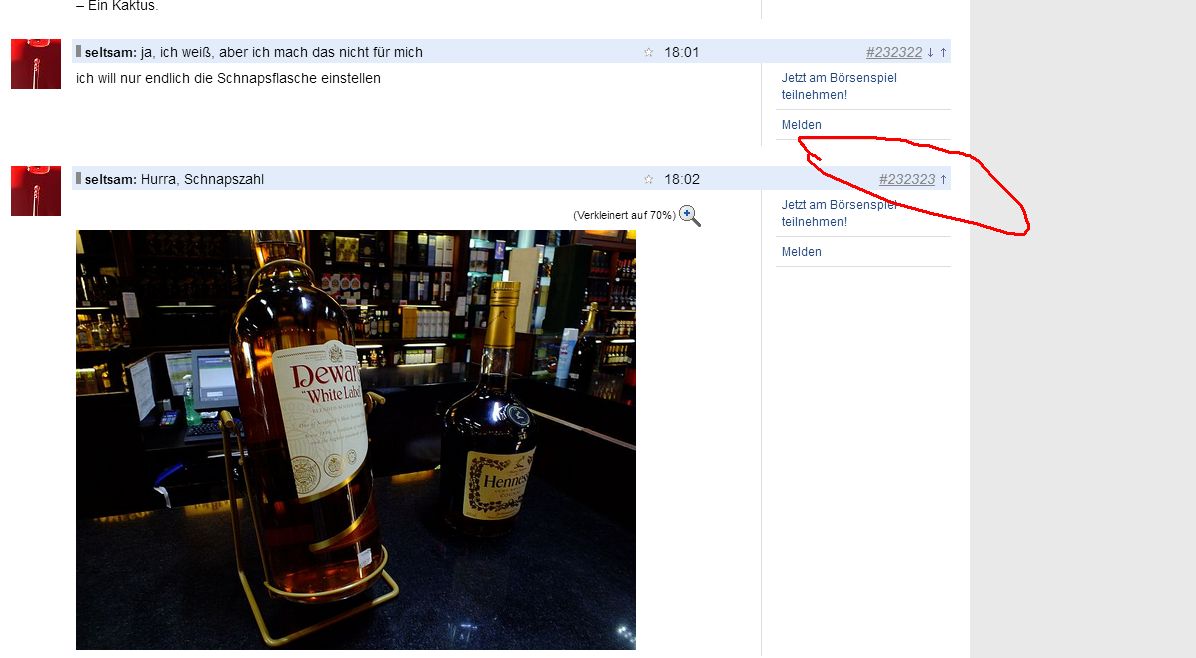The width and height of the screenshot is (1196, 658).
Task: Open seltsam username on the 18:01 post
Action: click(111, 53)
